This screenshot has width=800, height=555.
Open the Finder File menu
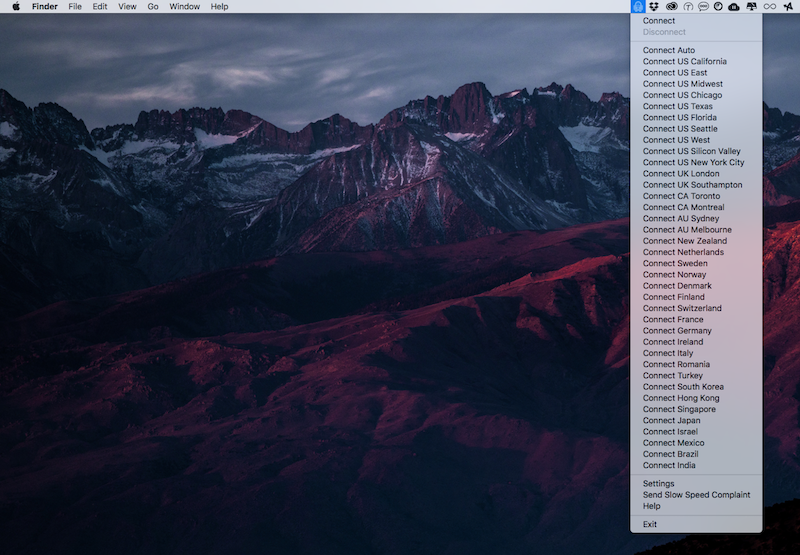[75, 6]
